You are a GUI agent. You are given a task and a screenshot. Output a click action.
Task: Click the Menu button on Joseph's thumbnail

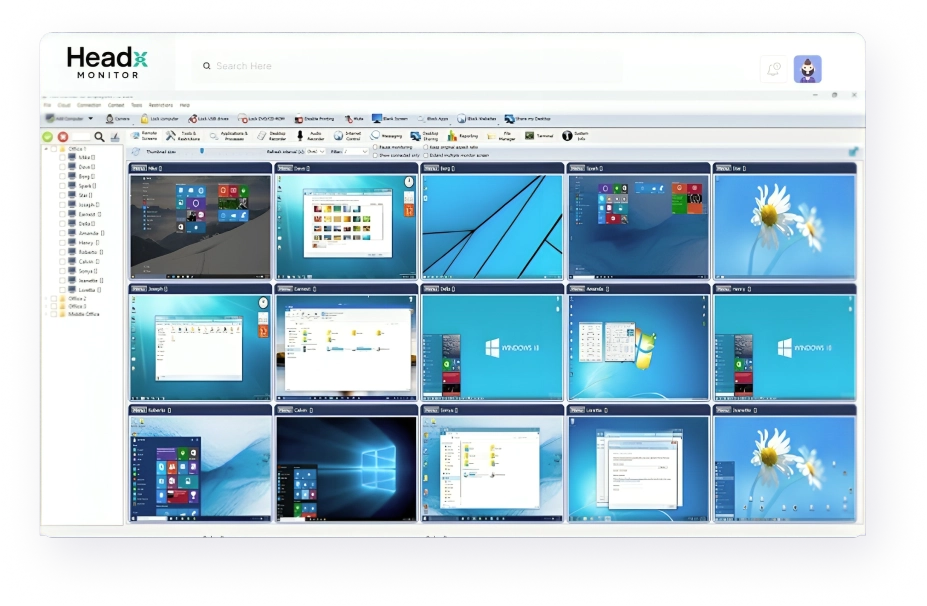click(138, 289)
